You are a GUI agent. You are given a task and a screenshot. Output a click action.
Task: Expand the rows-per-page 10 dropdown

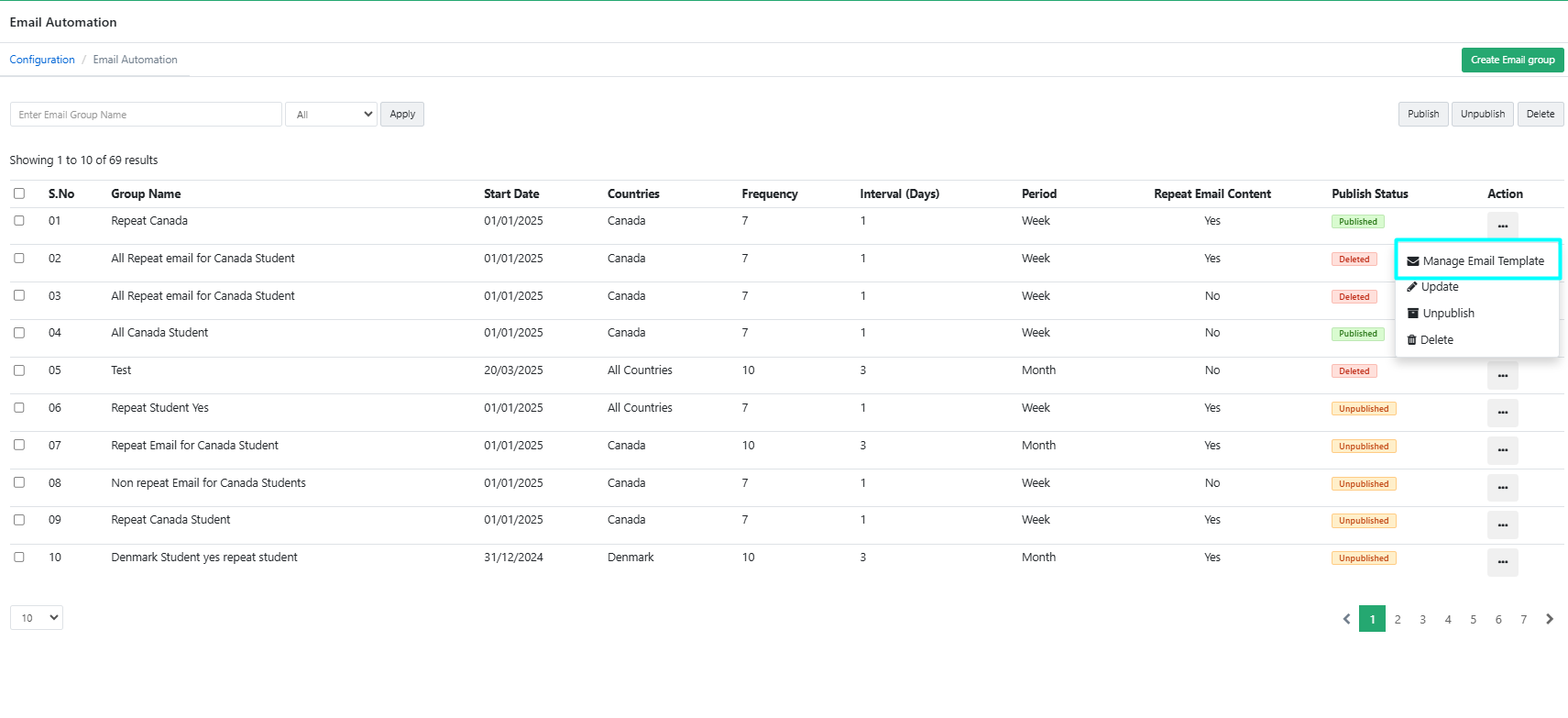pos(37,618)
